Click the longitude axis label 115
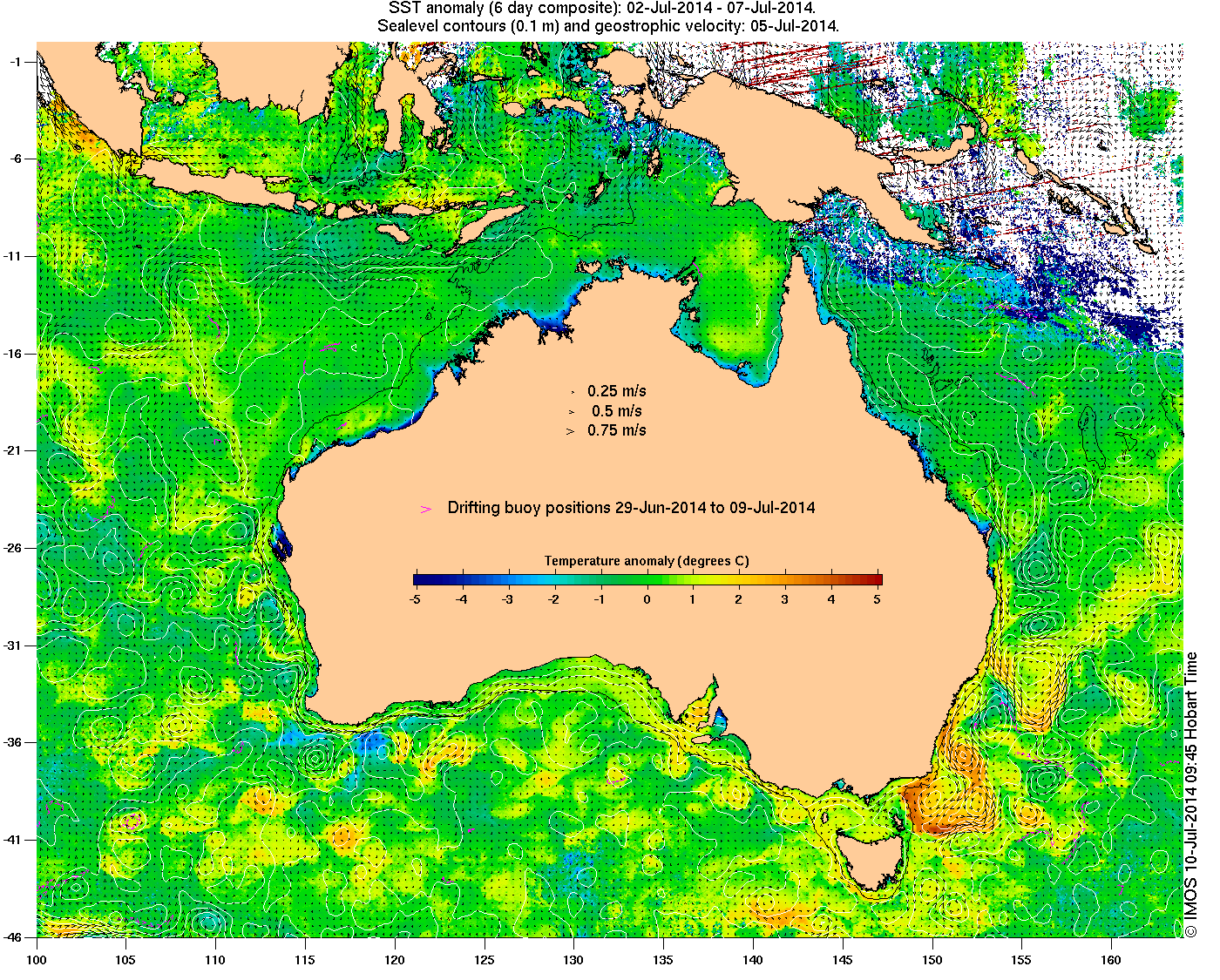The width and height of the screenshot is (1220, 980). (x=305, y=960)
